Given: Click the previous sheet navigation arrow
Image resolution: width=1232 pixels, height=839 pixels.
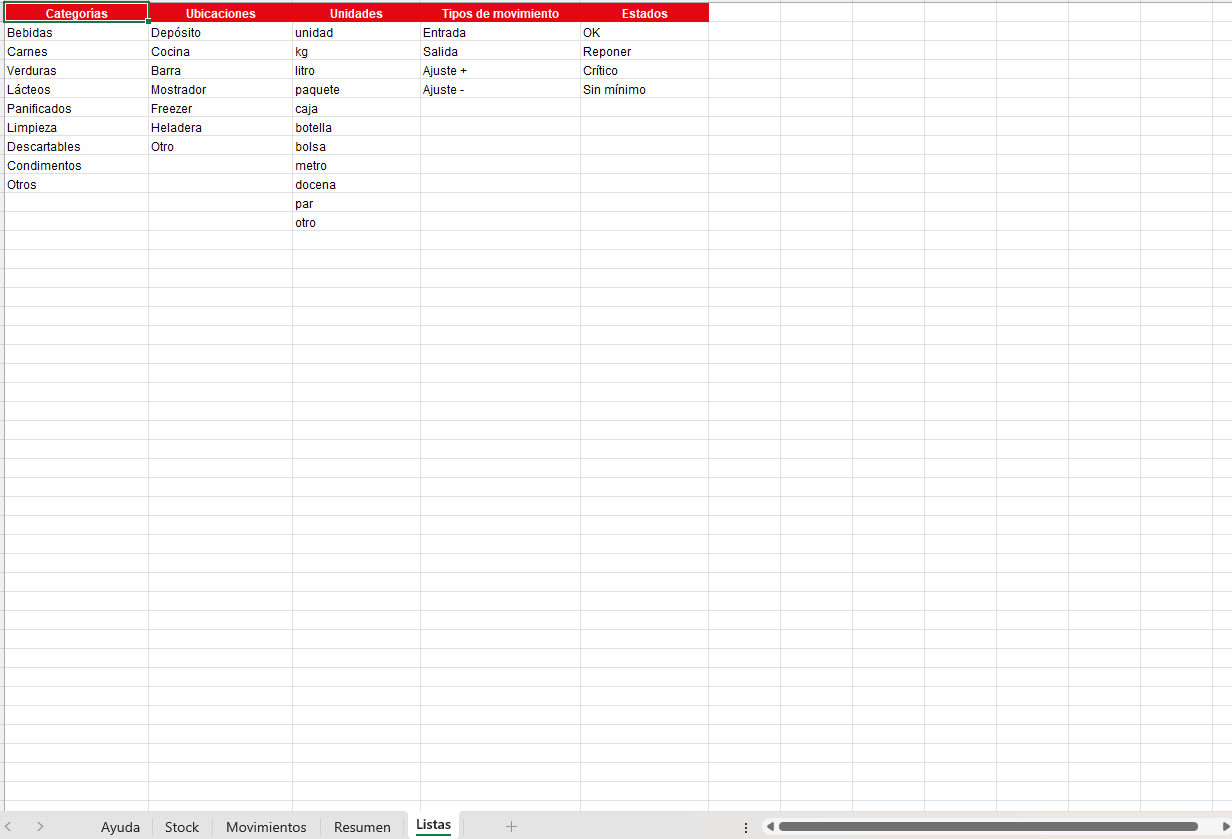Looking at the screenshot, I should pyautogui.click(x=10, y=826).
